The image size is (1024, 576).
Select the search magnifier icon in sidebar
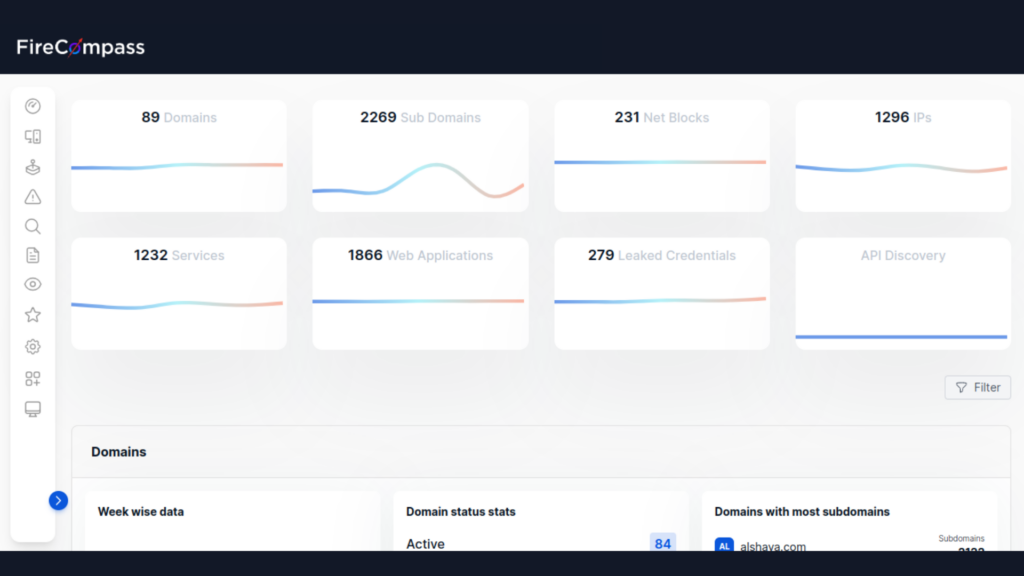32,226
